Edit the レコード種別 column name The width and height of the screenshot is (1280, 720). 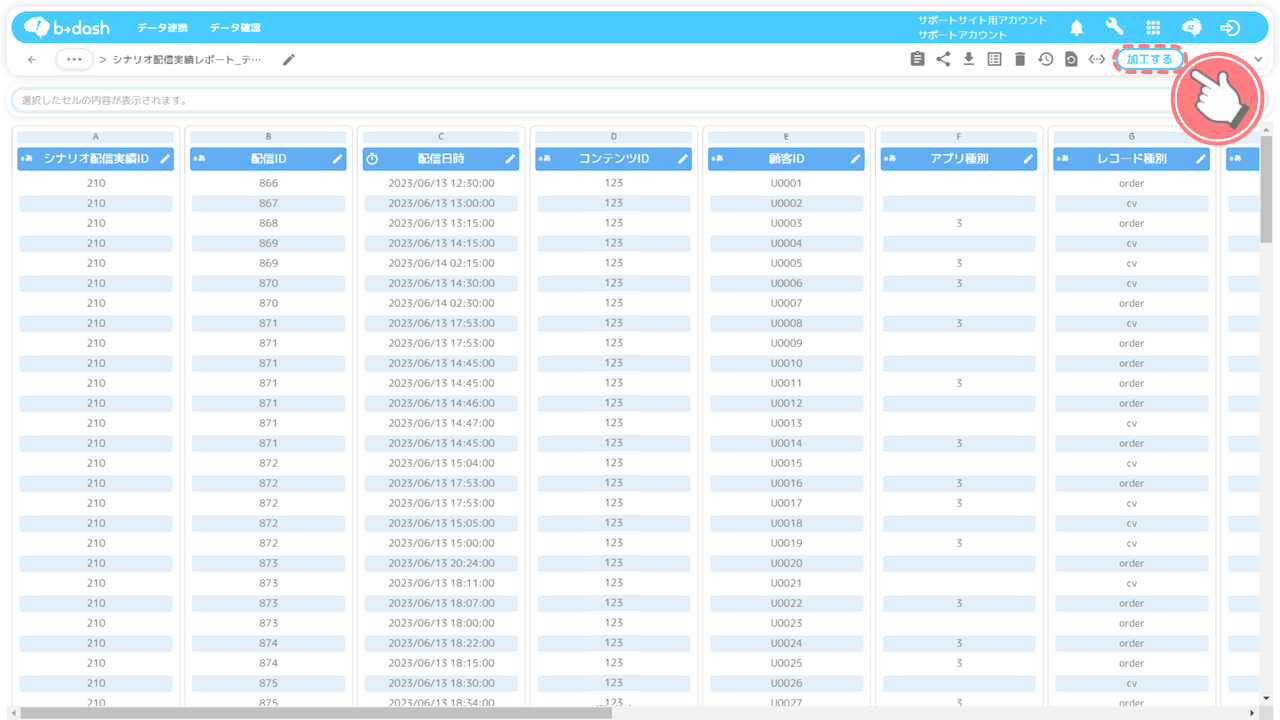[1201, 158]
